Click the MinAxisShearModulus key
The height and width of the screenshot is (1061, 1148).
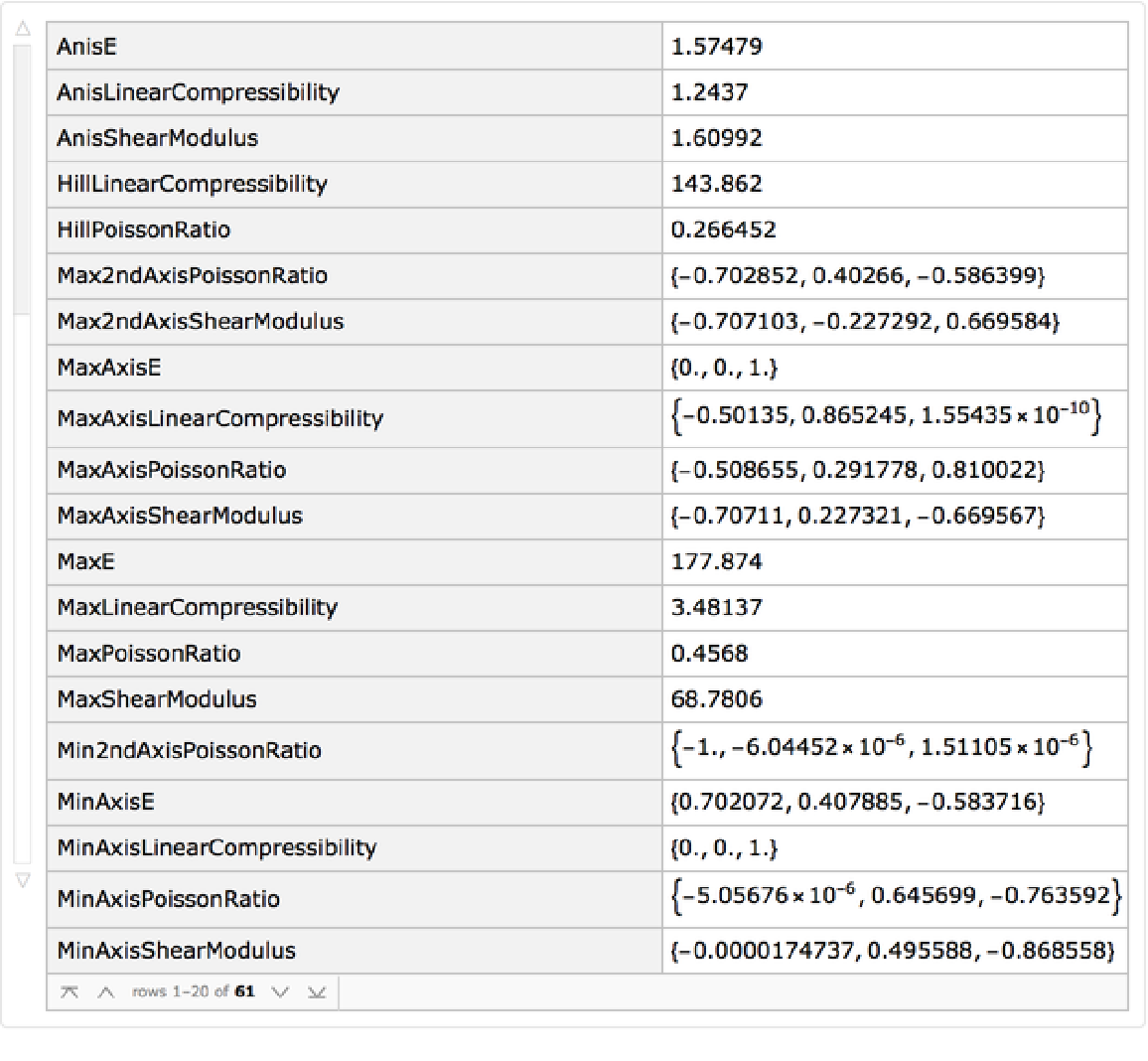(176, 951)
